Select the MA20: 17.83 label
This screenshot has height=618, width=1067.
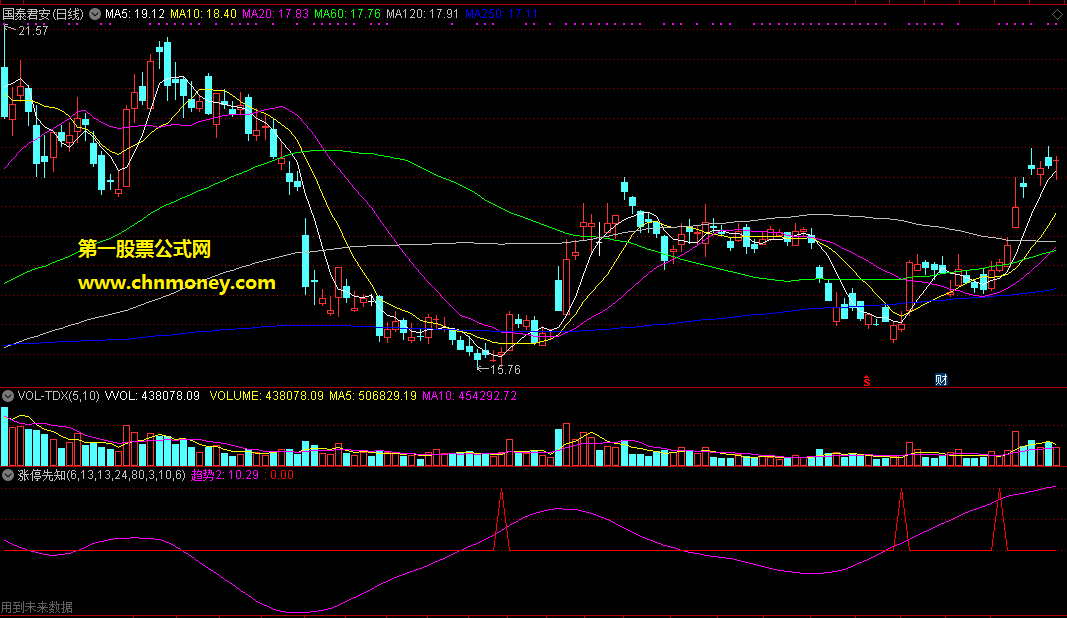point(276,14)
